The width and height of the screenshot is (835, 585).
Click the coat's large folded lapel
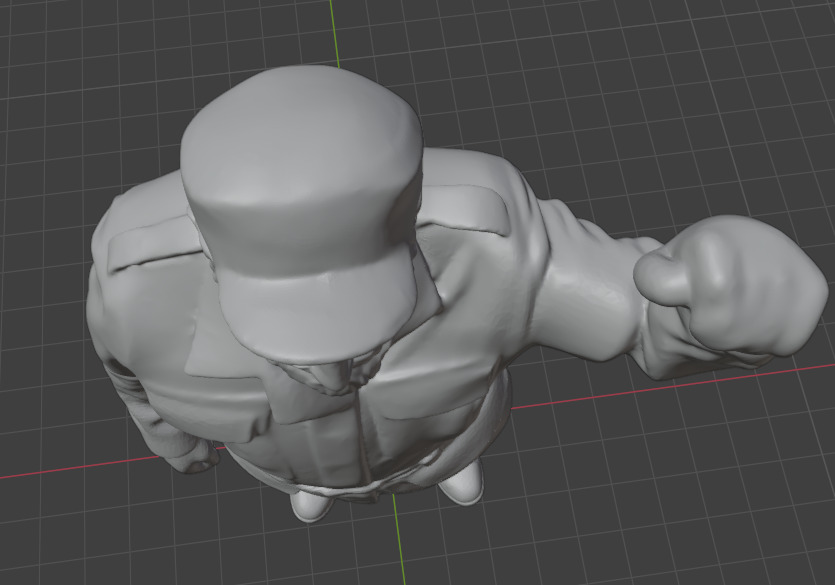click(229, 346)
